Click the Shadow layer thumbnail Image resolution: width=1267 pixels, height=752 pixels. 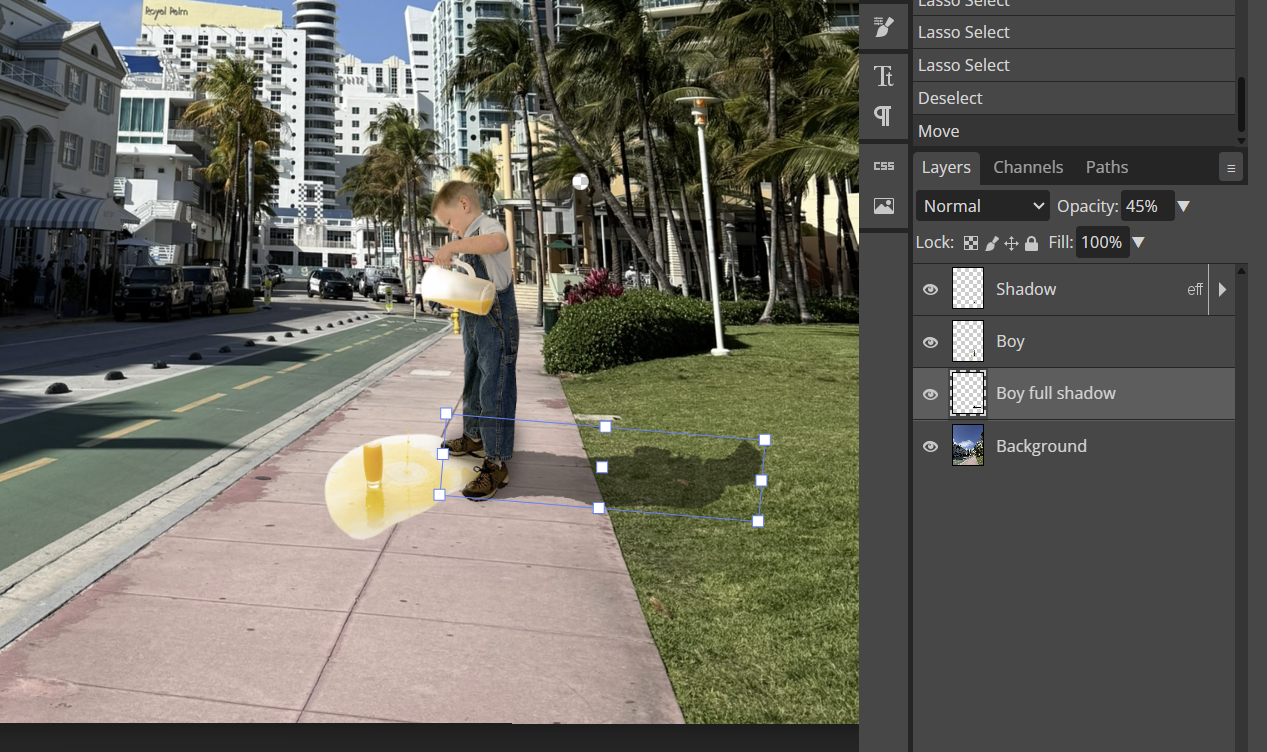coord(968,289)
